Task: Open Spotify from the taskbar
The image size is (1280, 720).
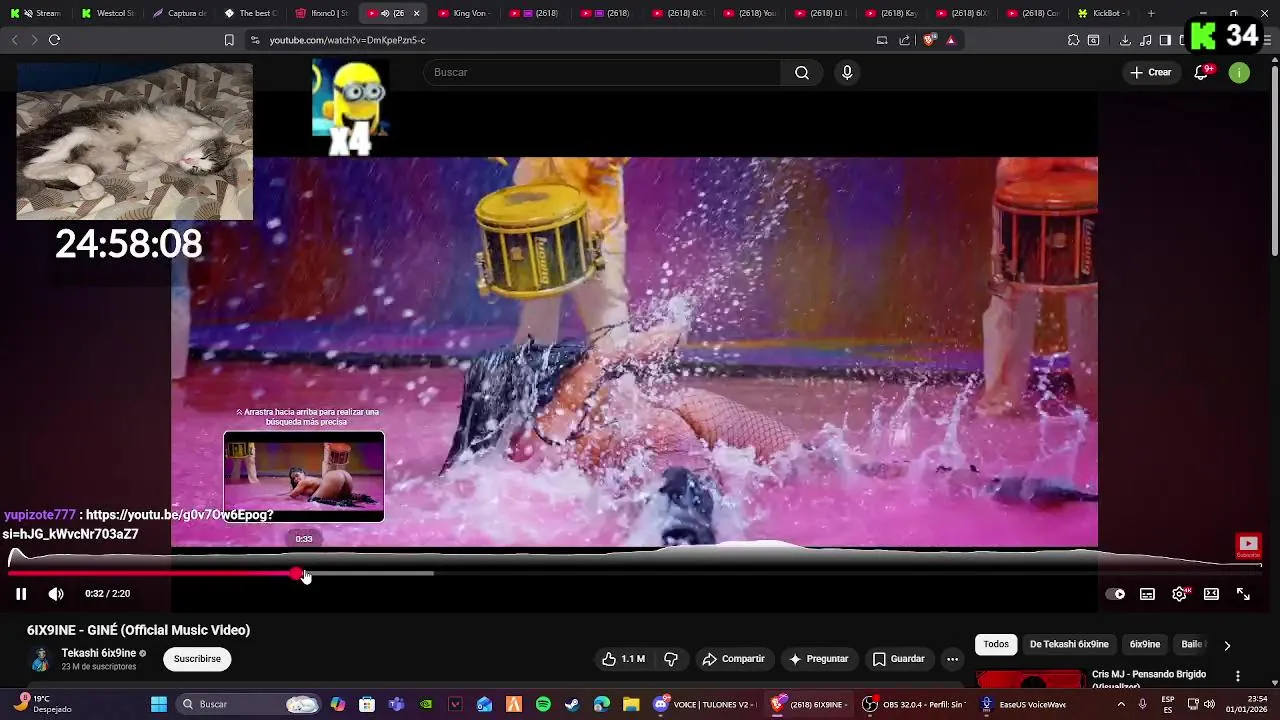Action: click(x=543, y=704)
